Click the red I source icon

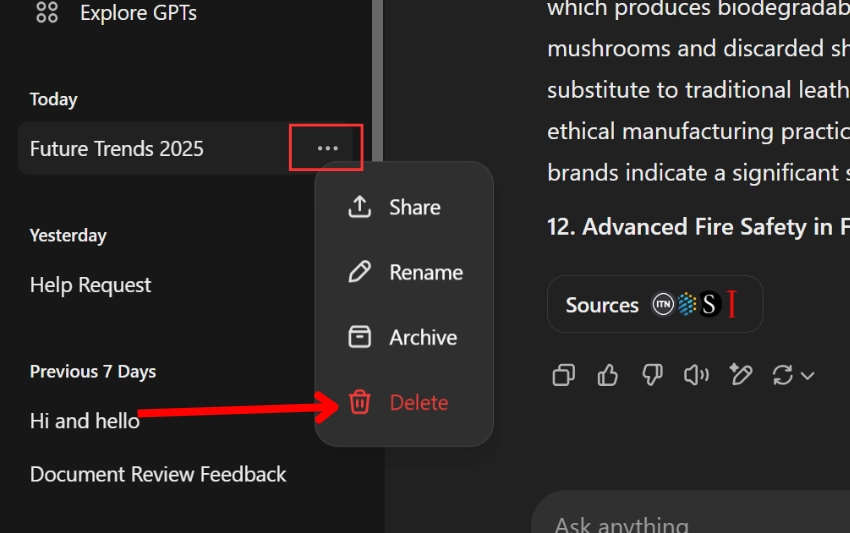(732, 304)
